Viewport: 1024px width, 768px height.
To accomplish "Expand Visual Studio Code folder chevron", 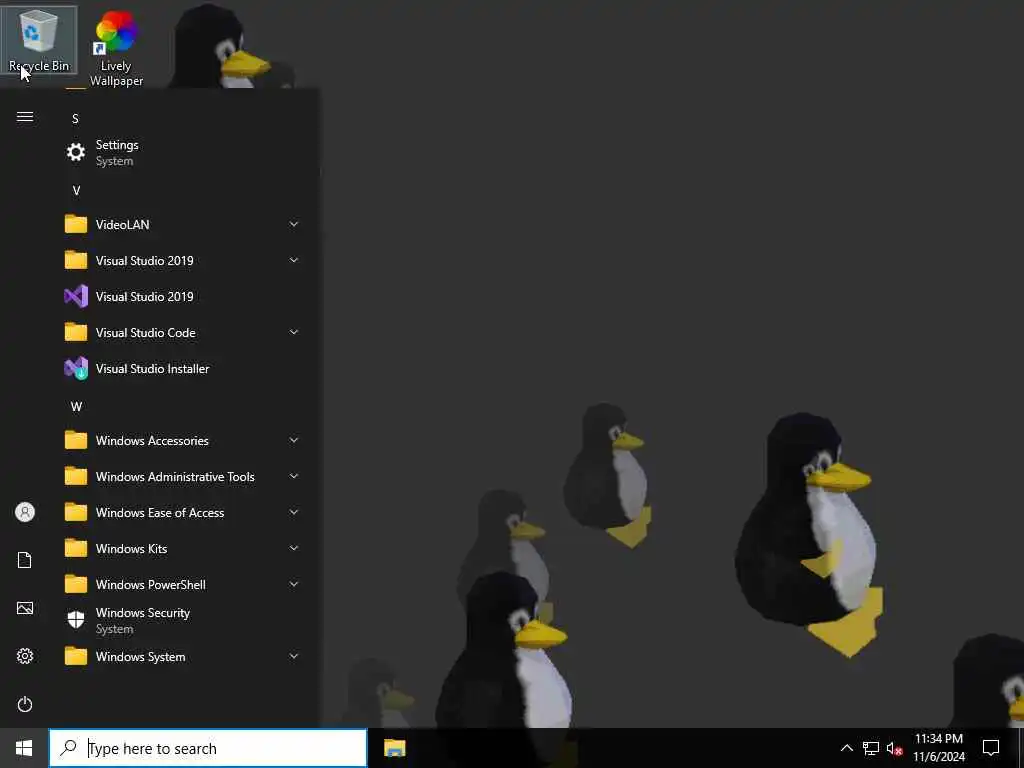I will tap(294, 332).
